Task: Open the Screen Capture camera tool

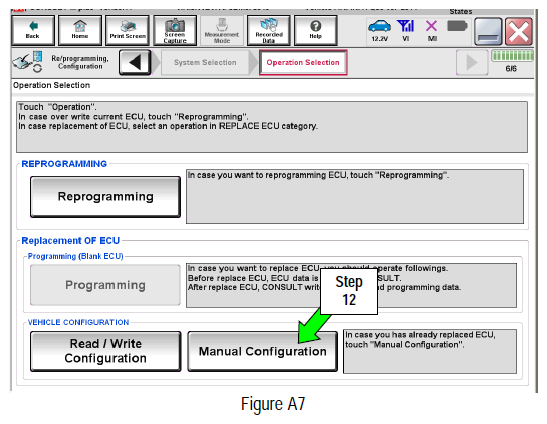Action: click(x=175, y=30)
